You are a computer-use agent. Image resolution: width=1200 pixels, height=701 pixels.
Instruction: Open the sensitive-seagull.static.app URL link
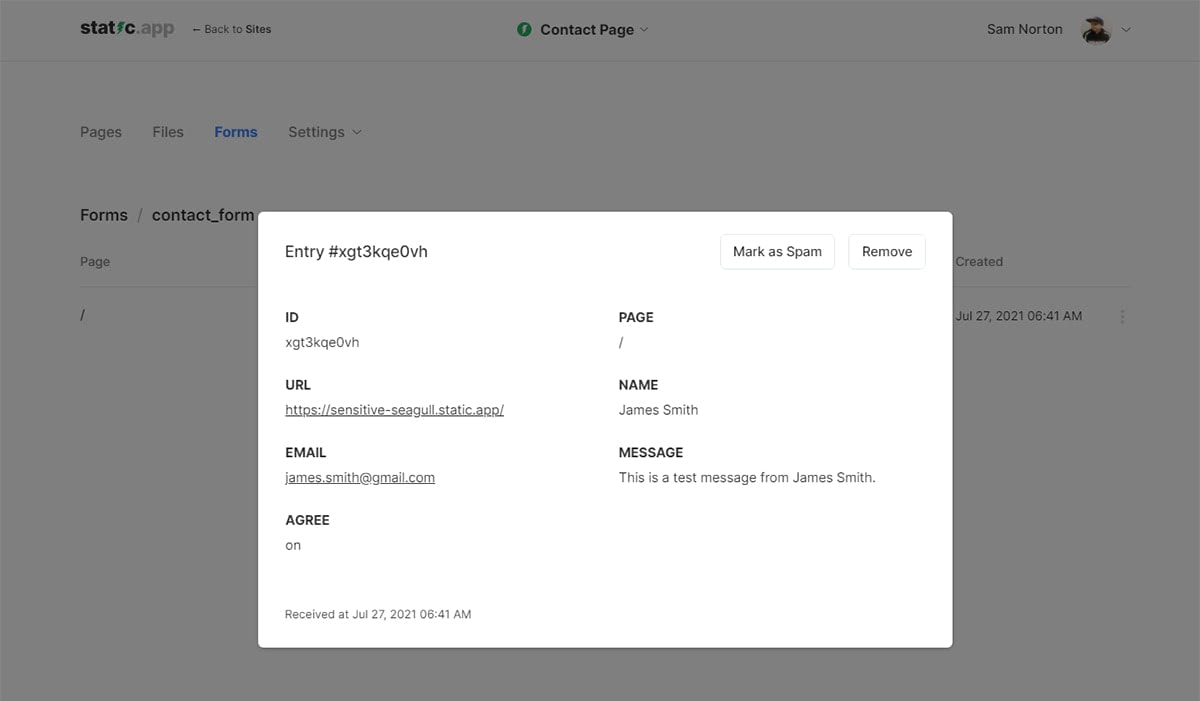pyautogui.click(x=394, y=410)
